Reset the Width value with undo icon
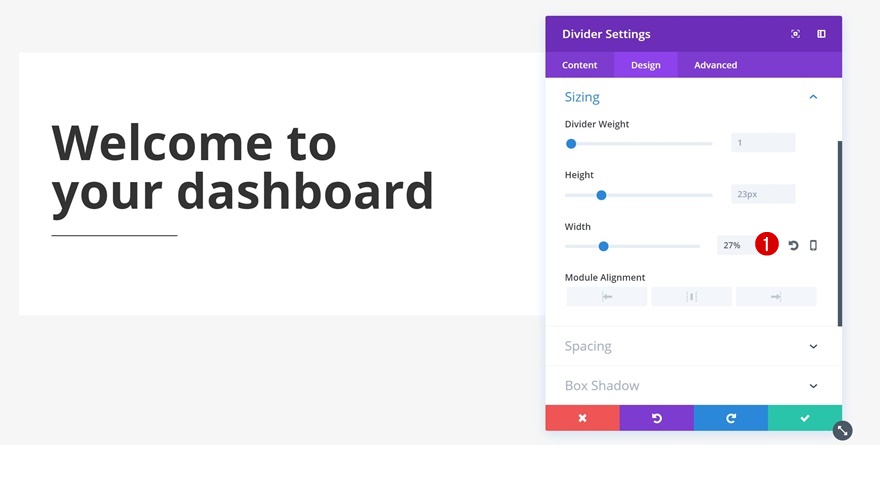880x478 pixels. tap(793, 245)
